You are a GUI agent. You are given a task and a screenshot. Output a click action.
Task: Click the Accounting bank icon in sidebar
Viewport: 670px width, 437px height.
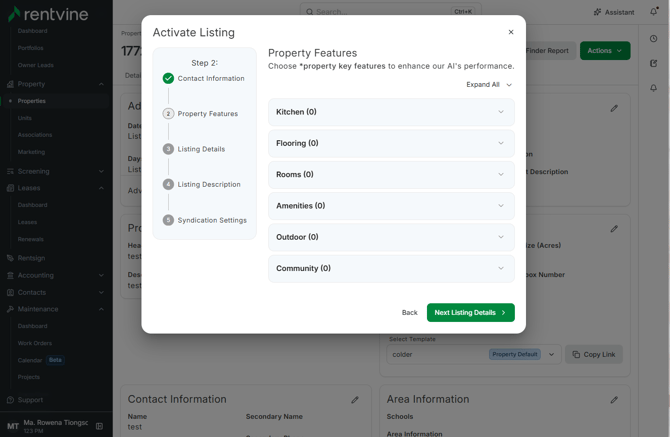click(x=10, y=276)
